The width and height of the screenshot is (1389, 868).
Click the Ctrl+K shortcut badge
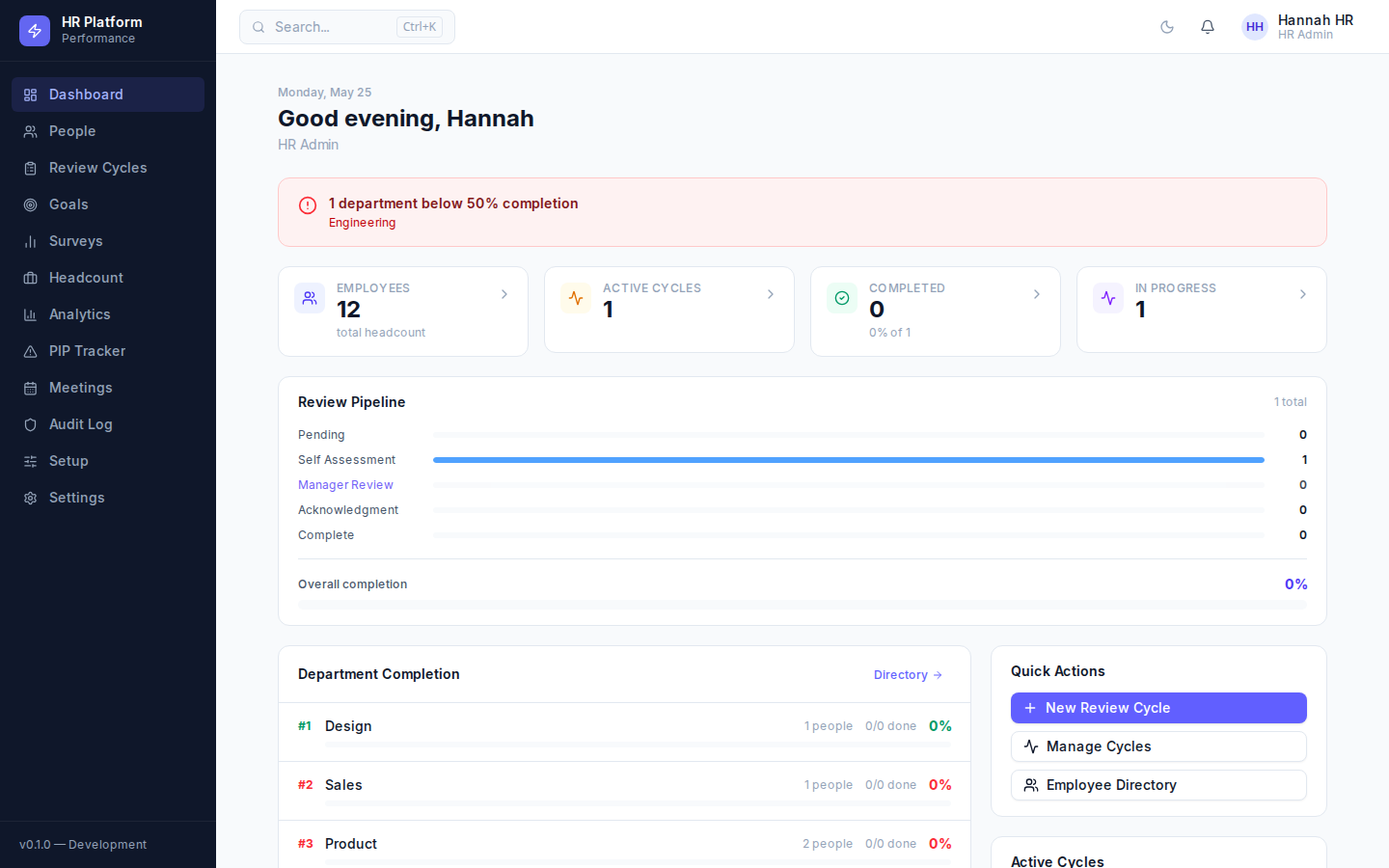(x=420, y=27)
